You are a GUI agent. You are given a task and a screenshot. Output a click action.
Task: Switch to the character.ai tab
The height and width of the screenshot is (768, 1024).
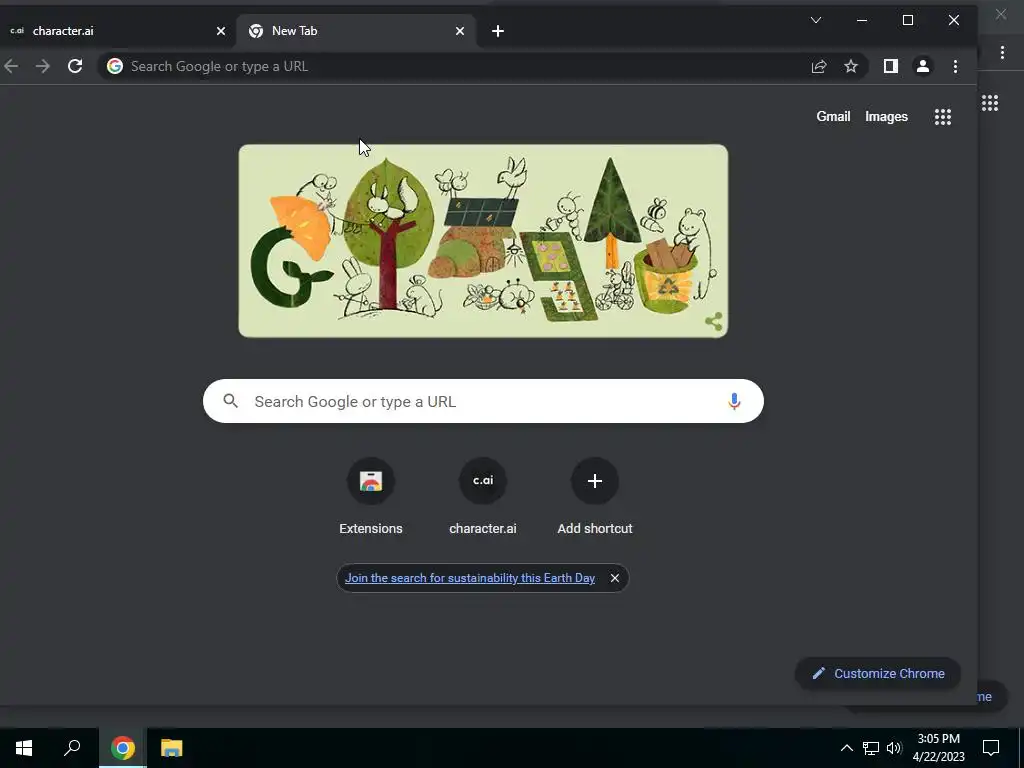tap(118, 31)
